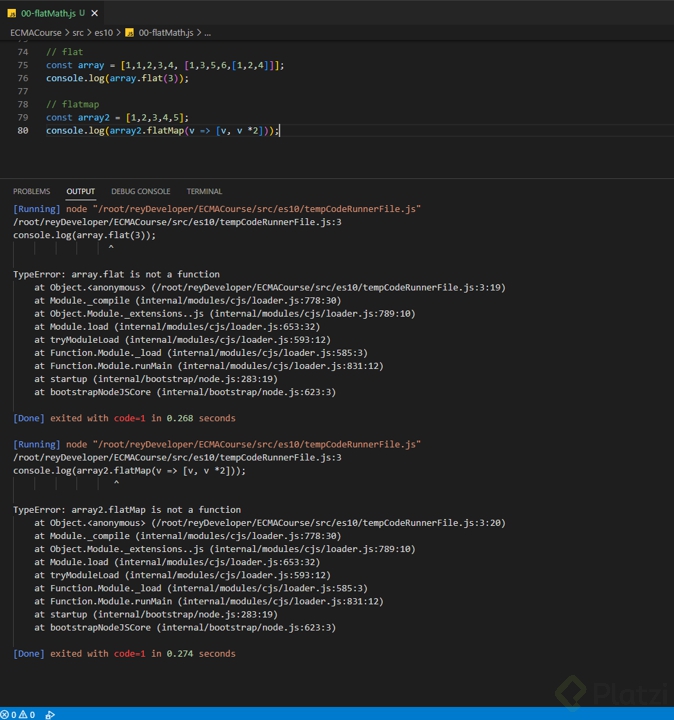The image size is (674, 720).
Task: Switch to the TERMINAL tab
Action: point(204,191)
